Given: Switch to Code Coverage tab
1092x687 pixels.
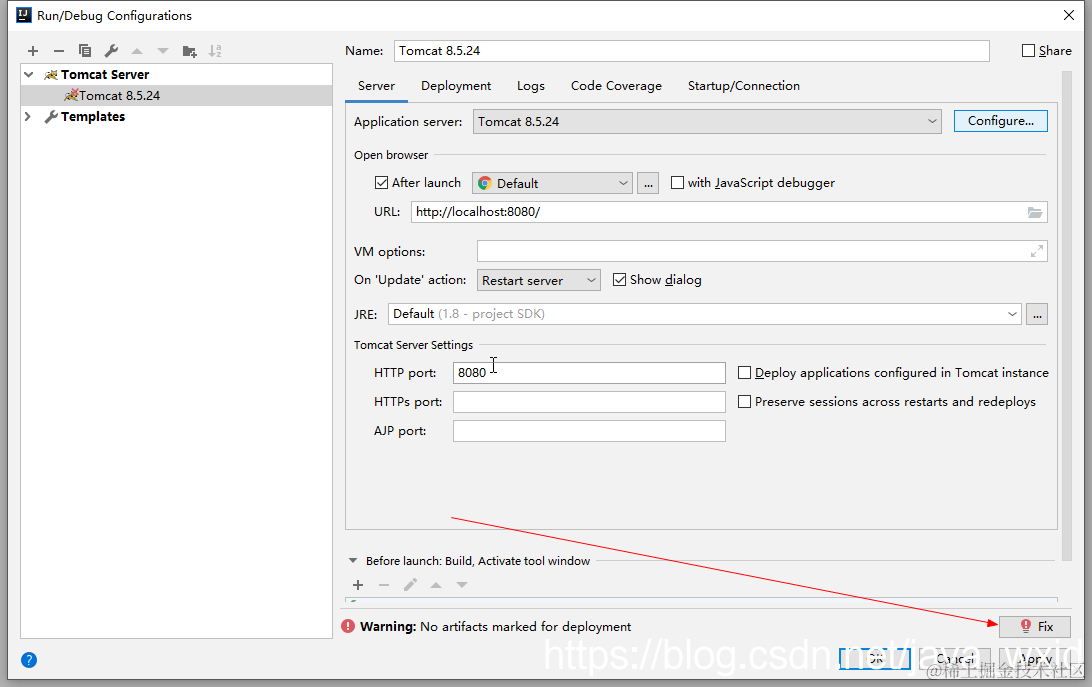Looking at the screenshot, I should click(x=616, y=86).
